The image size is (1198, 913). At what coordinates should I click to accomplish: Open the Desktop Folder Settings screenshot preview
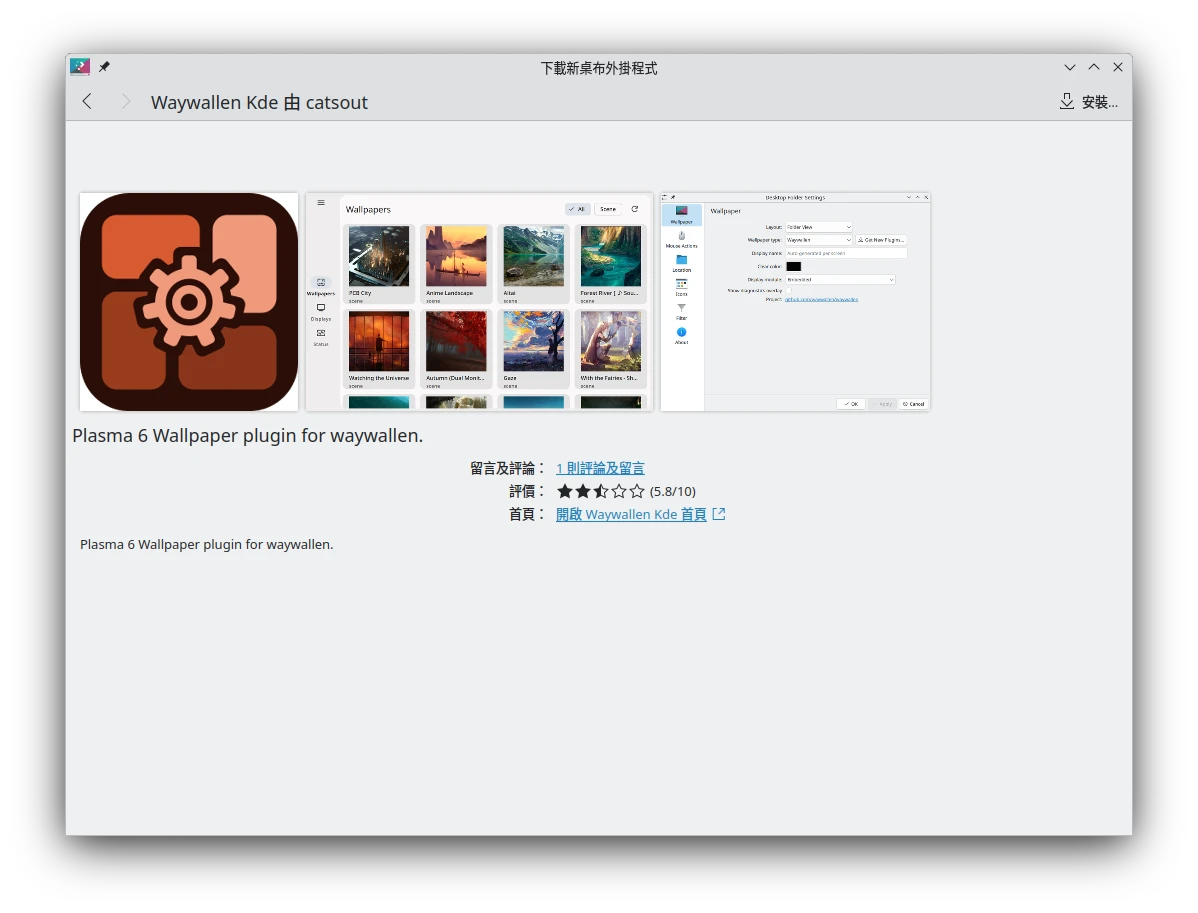click(x=795, y=302)
